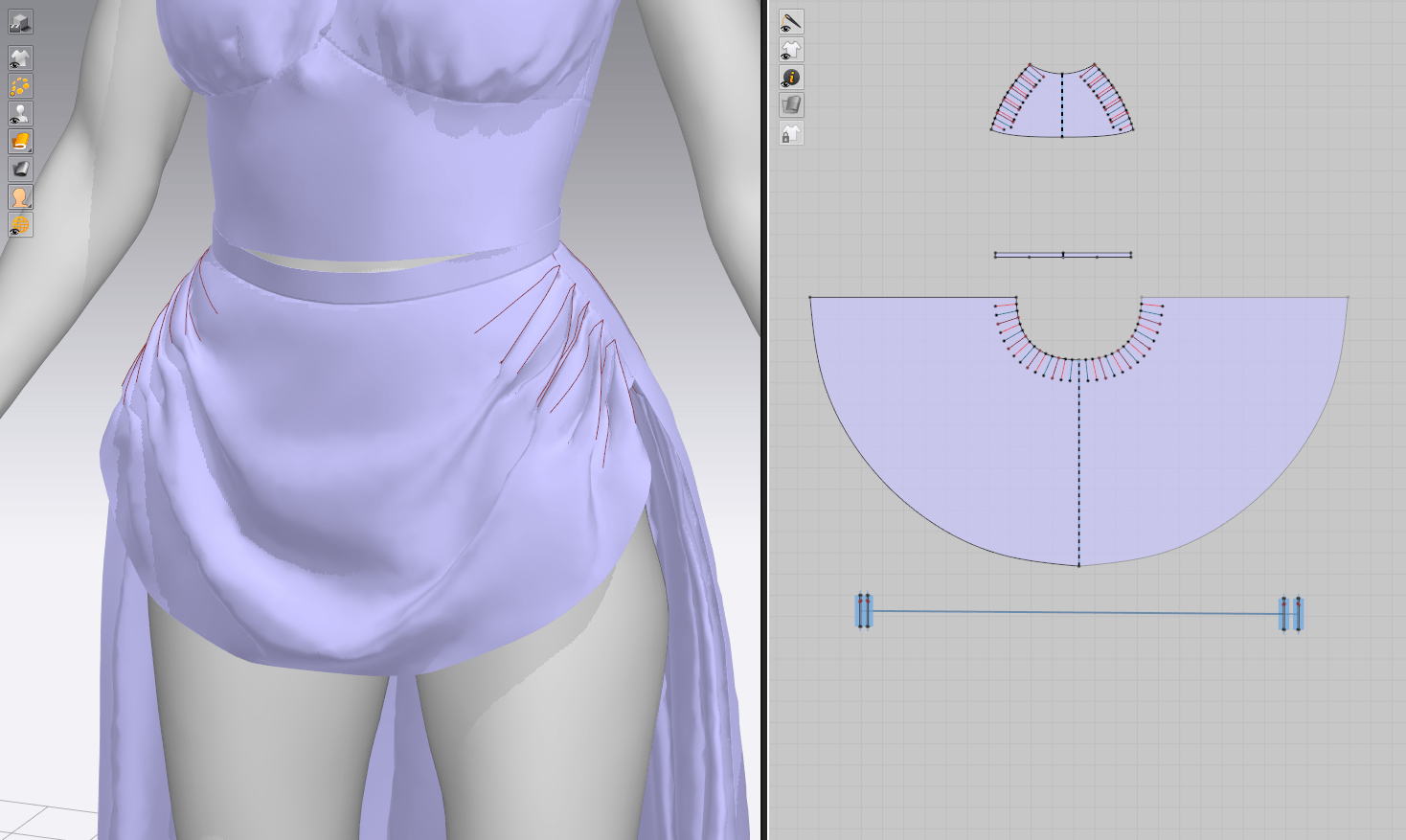Image resolution: width=1406 pixels, height=840 pixels.
Task: Click the clapperboard cube icon in 3D toolbar
Action: click(x=20, y=22)
